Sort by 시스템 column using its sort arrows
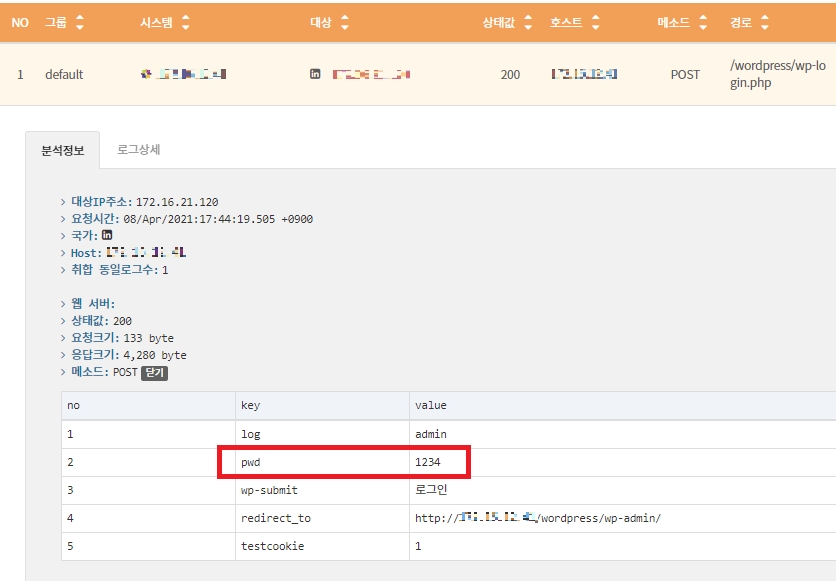836x581 pixels. [x=185, y=22]
